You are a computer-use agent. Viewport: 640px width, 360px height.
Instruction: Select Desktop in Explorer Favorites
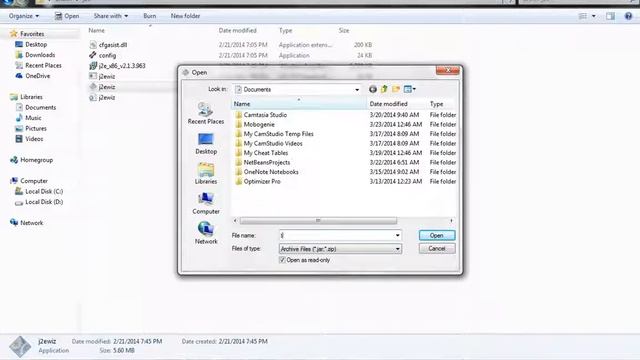coord(31,44)
